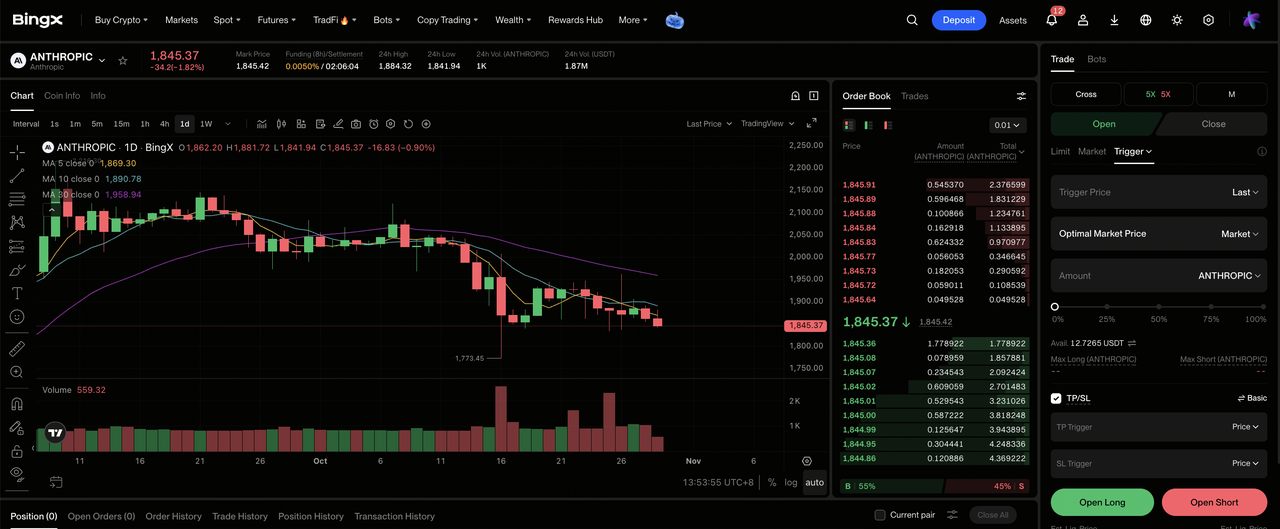Click the download app icon
Viewport: 1280px width, 529px height.
point(1114,20)
